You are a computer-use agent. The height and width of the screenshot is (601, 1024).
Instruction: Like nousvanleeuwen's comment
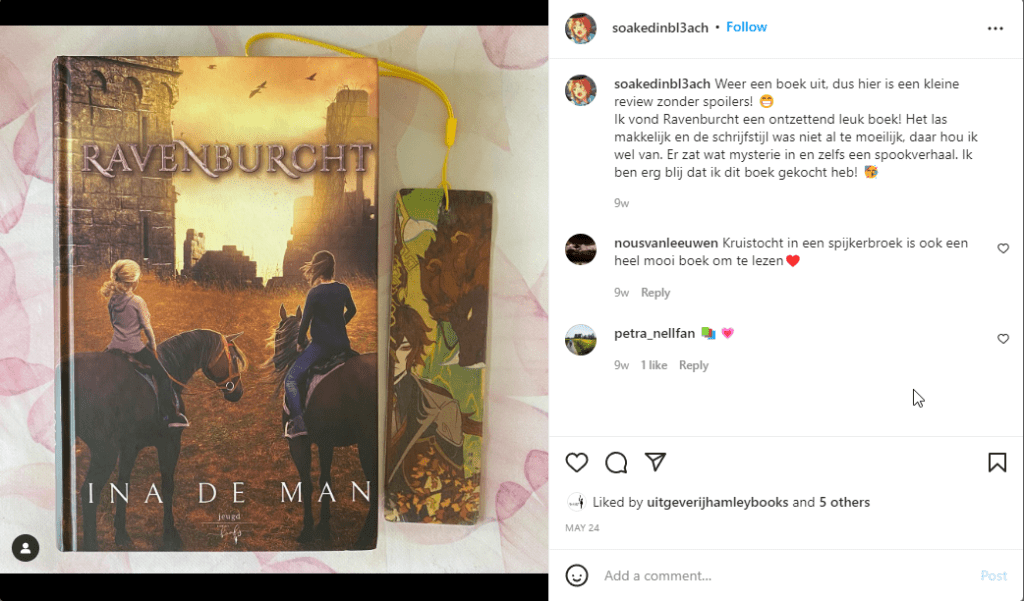click(1003, 248)
